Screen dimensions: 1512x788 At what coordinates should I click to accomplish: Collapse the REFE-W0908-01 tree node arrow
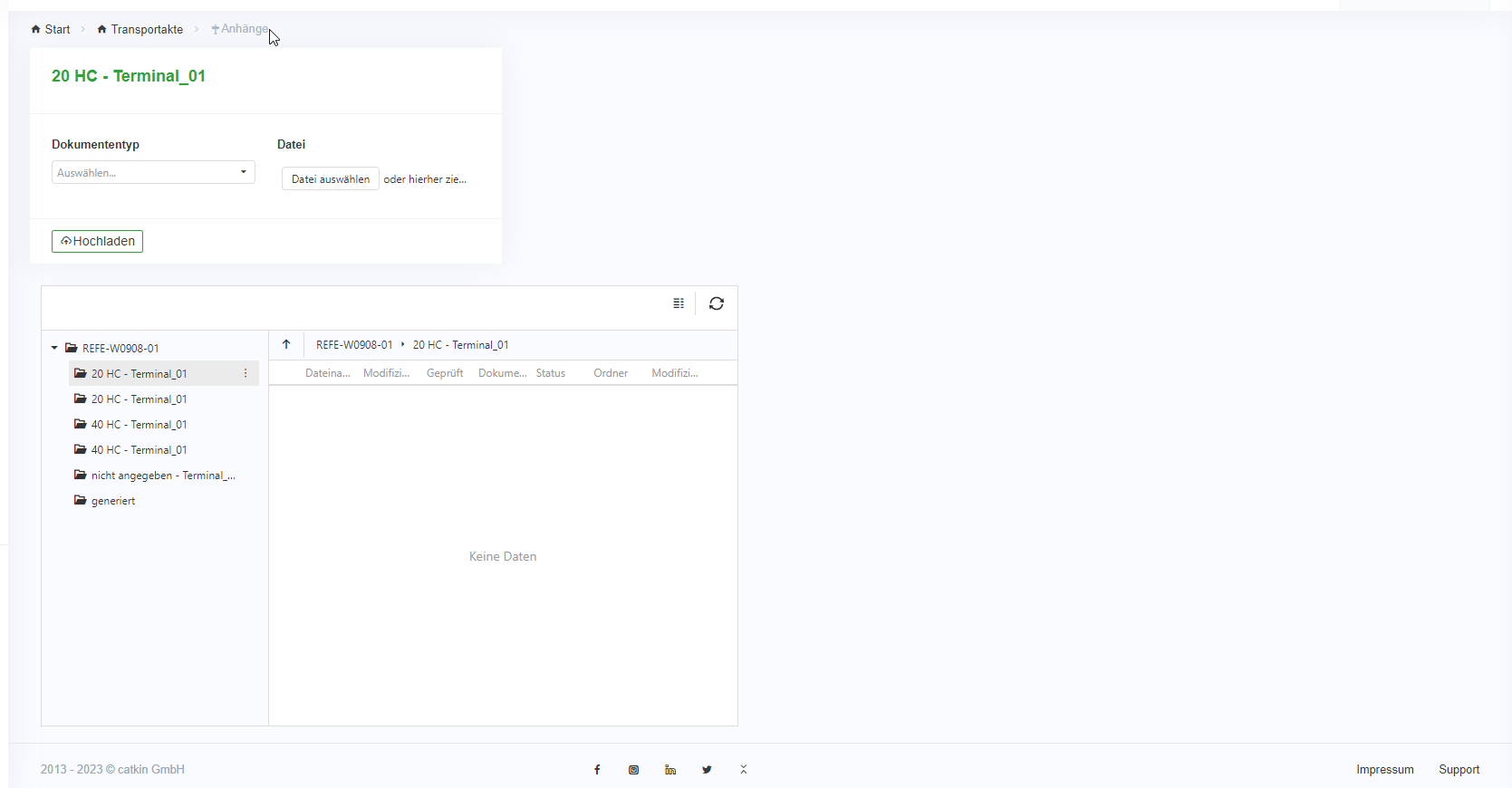point(54,348)
